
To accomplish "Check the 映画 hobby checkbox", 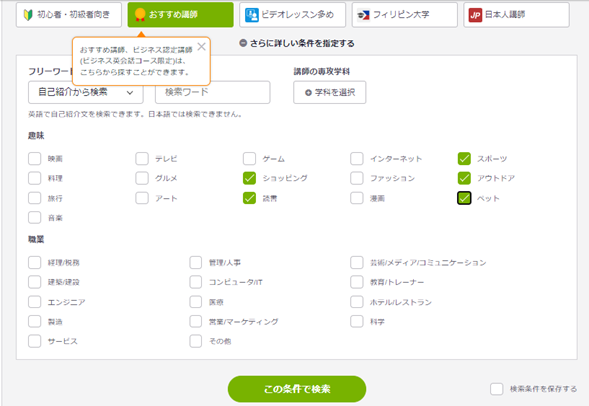I will 35,158.
